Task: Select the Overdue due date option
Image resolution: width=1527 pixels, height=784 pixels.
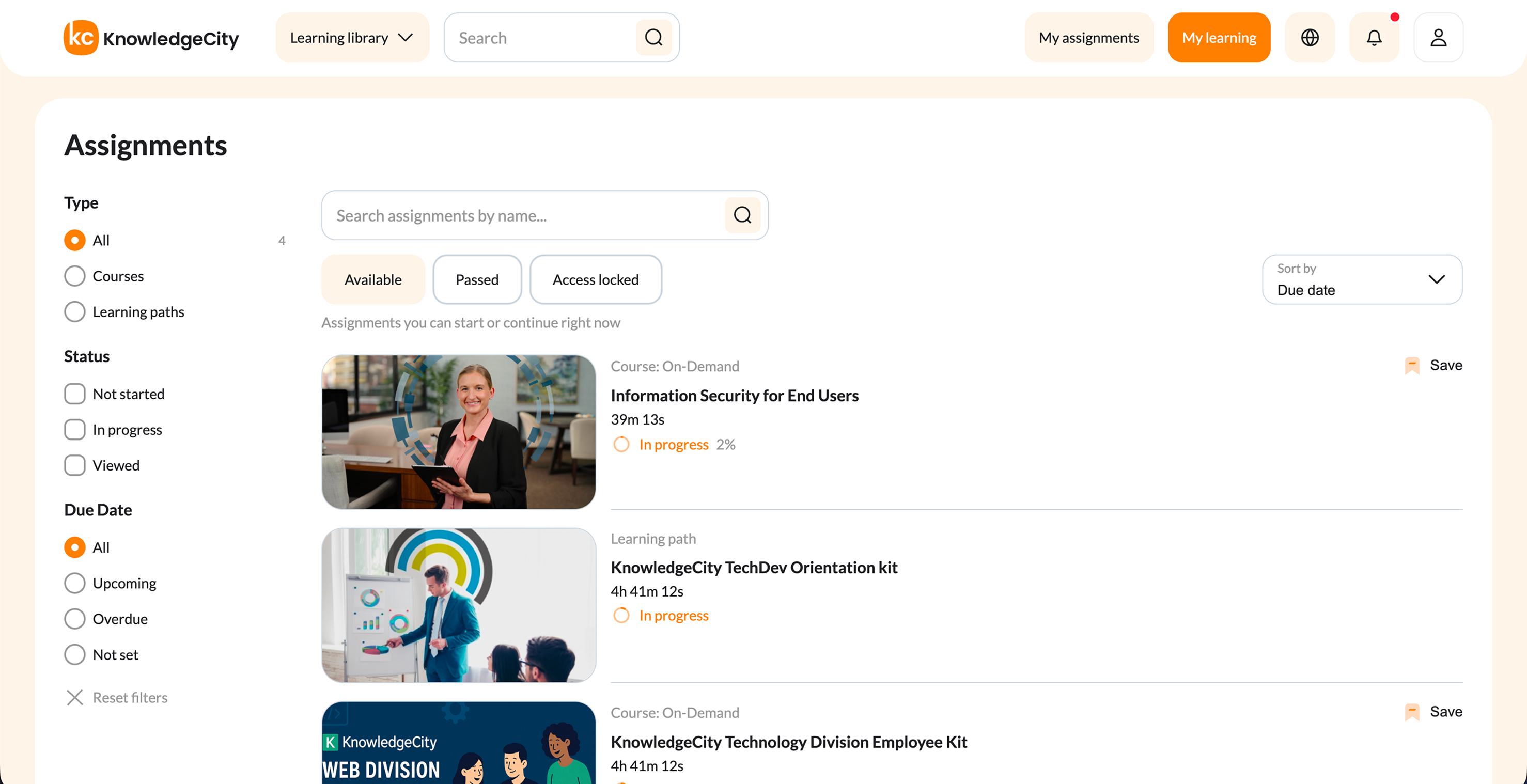Action: (x=75, y=619)
